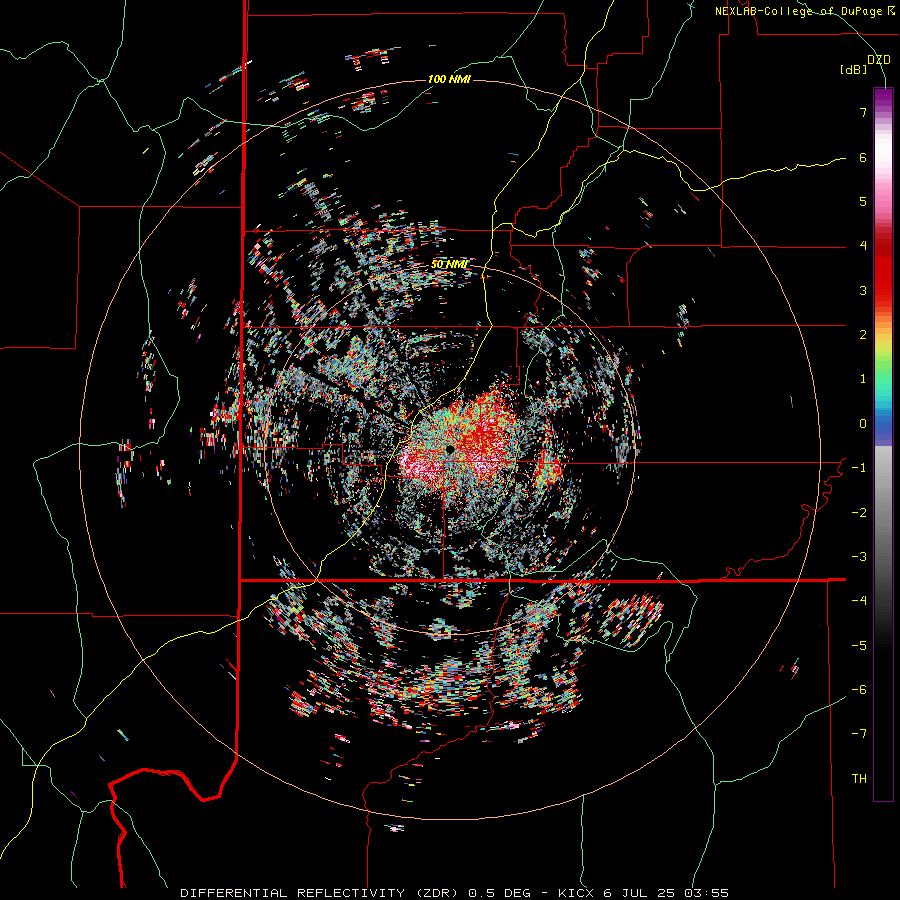Click the KICX station identifier

click(577, 893)
